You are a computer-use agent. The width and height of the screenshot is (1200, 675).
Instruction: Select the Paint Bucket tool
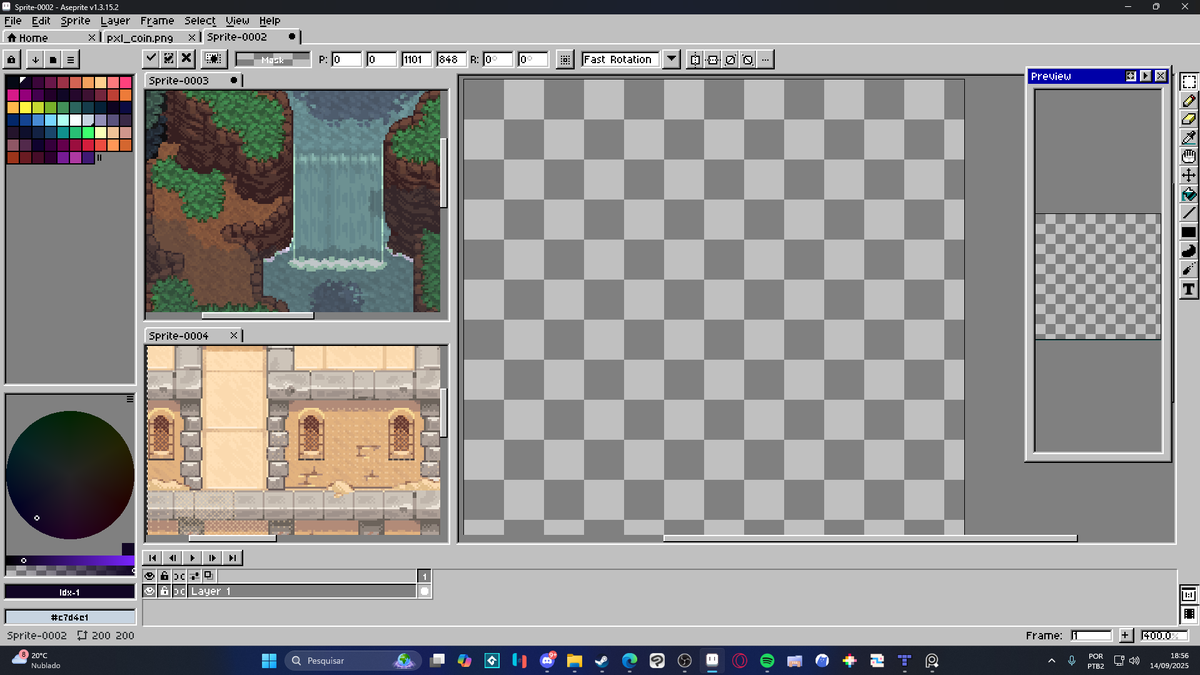click(x=1189, y=194)
